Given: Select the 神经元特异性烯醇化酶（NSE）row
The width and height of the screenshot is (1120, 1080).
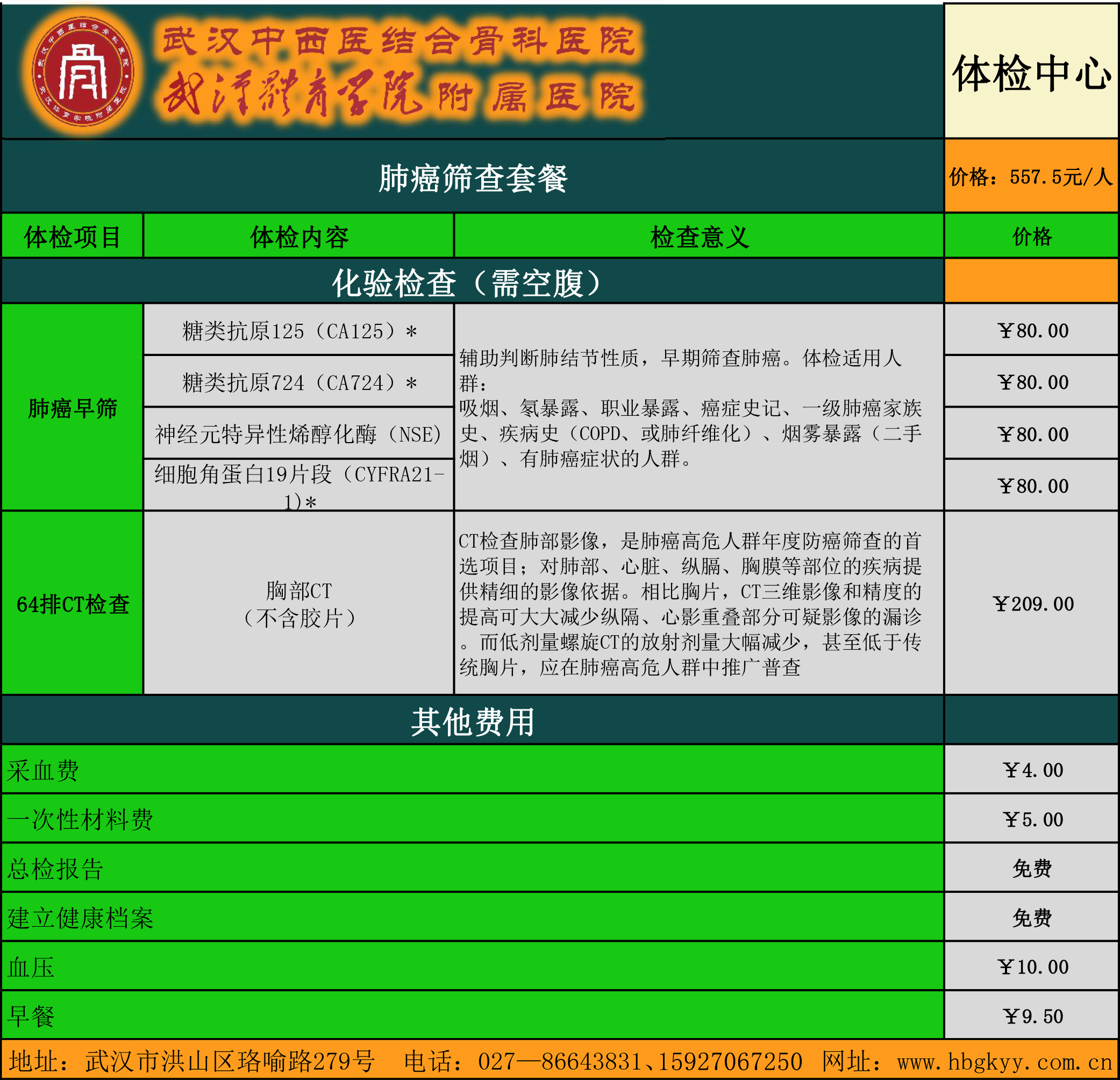Looking at the screenshot, I should click(x=299, y=434).
